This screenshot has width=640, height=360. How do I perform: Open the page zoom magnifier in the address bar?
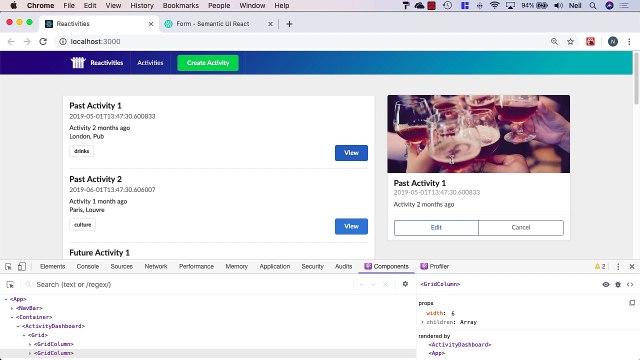(x=554, y=42)
